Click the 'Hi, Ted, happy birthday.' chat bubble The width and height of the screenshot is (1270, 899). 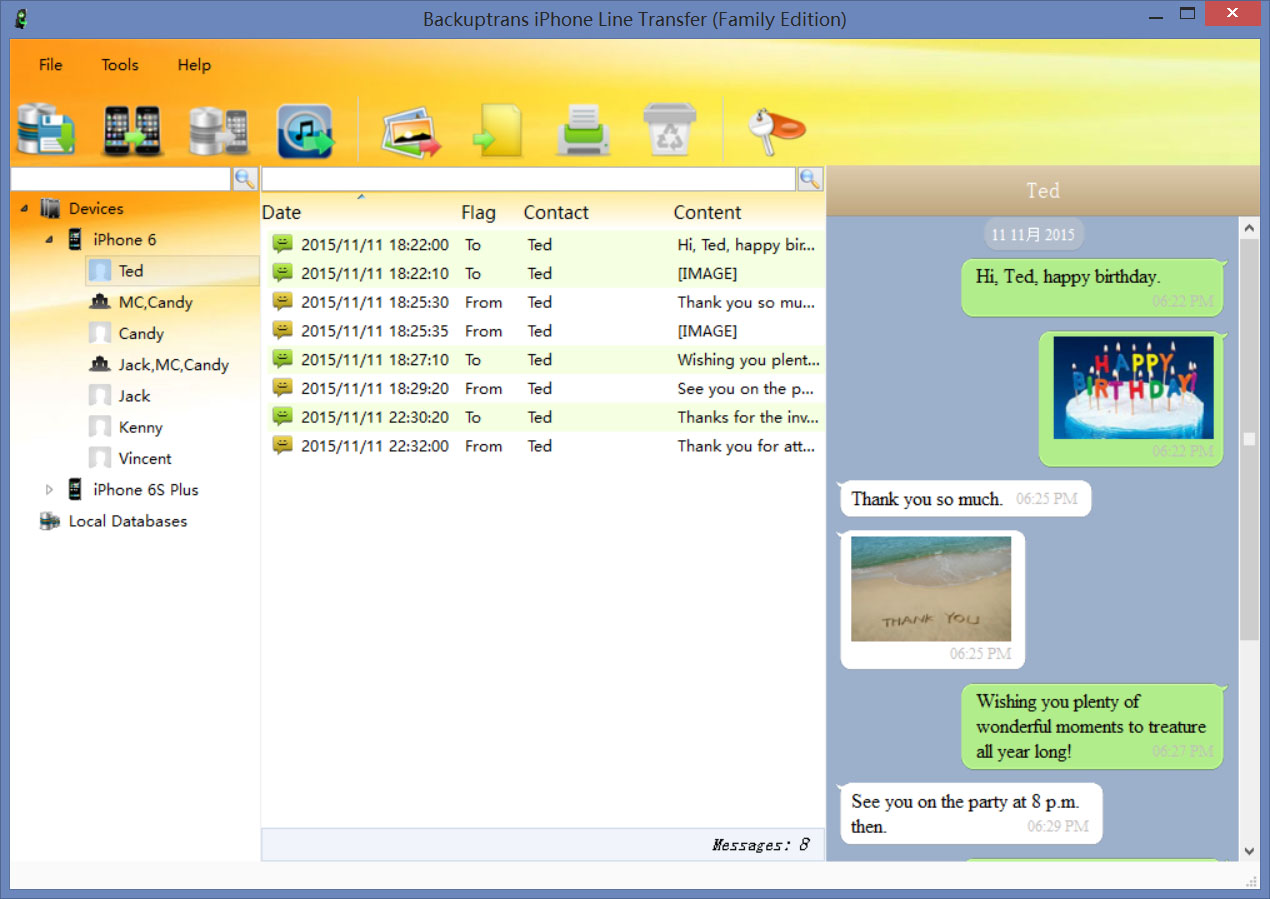coord(1093,288)
